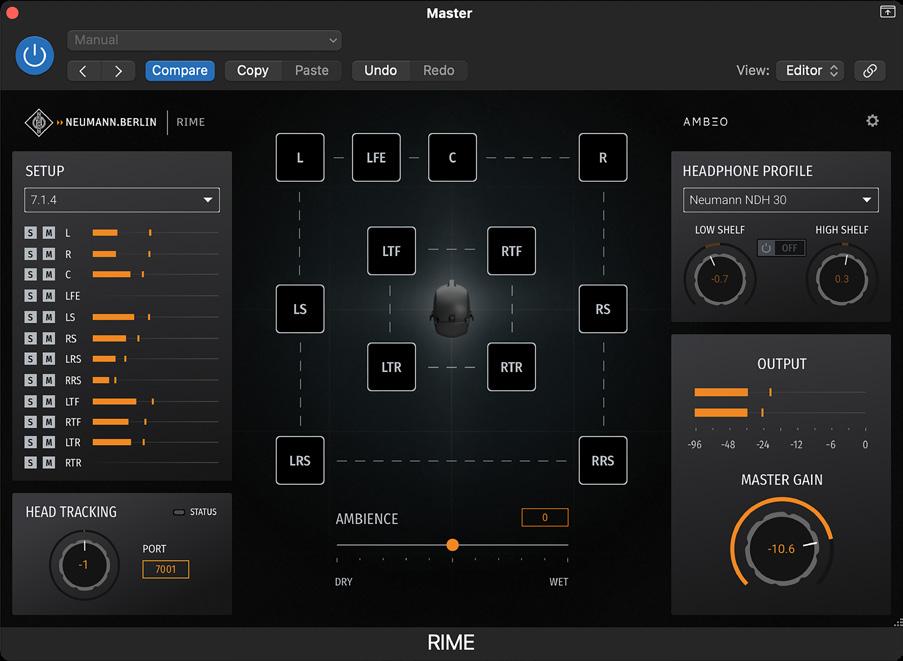Viewport: 903px width, 661px height.
Task: Click the dummy head in the center
Action: click(x=452, y=309)
